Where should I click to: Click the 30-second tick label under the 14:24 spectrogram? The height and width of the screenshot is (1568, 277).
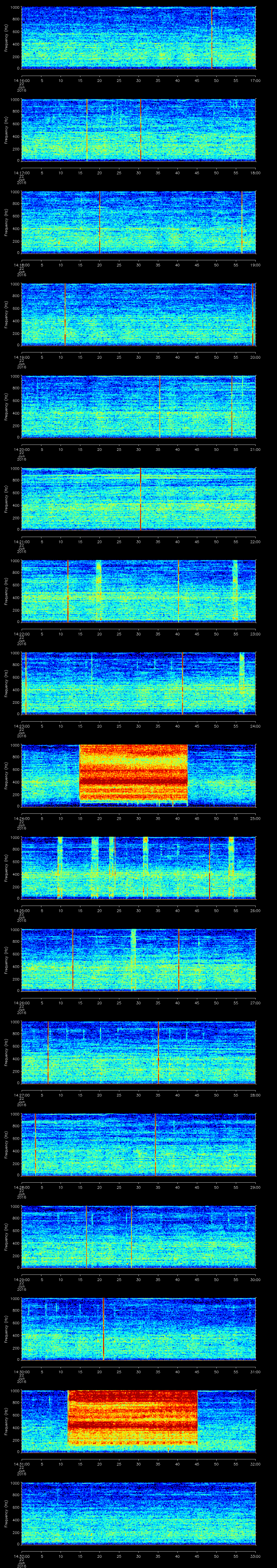[138, 818]
